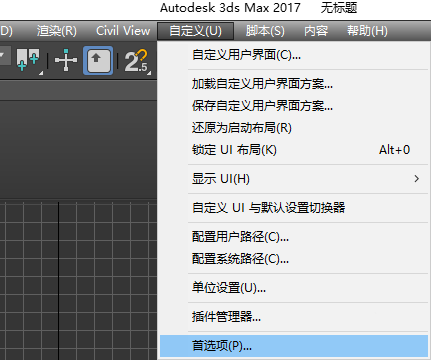Screen dimensions: 431x360
Task: Click the use pivot point center icon
Action: (x=66, y=60)
